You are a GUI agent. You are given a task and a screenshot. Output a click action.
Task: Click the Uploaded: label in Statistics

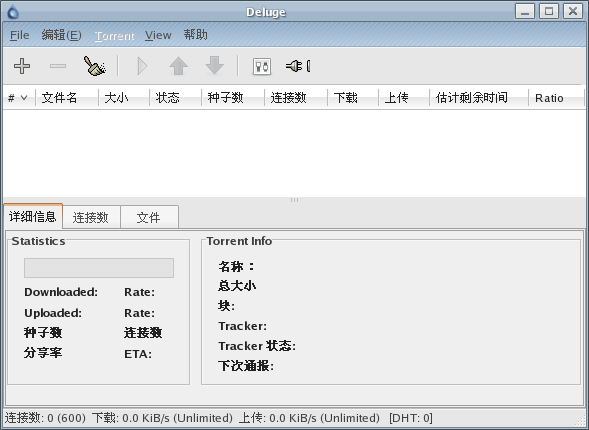[x=53, y=313]
